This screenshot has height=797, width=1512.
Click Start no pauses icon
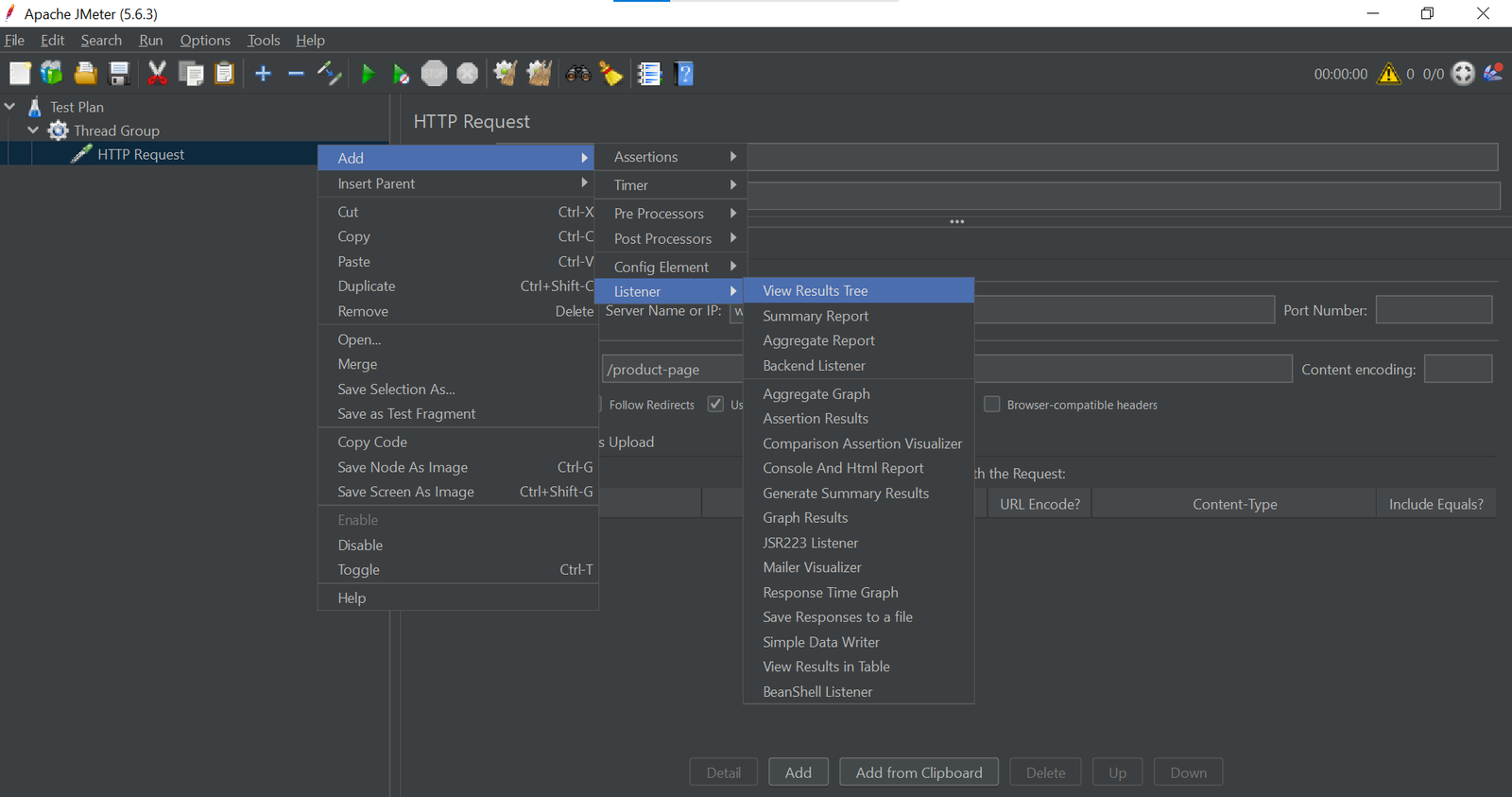pyautogui.click(x=401, y=74)
